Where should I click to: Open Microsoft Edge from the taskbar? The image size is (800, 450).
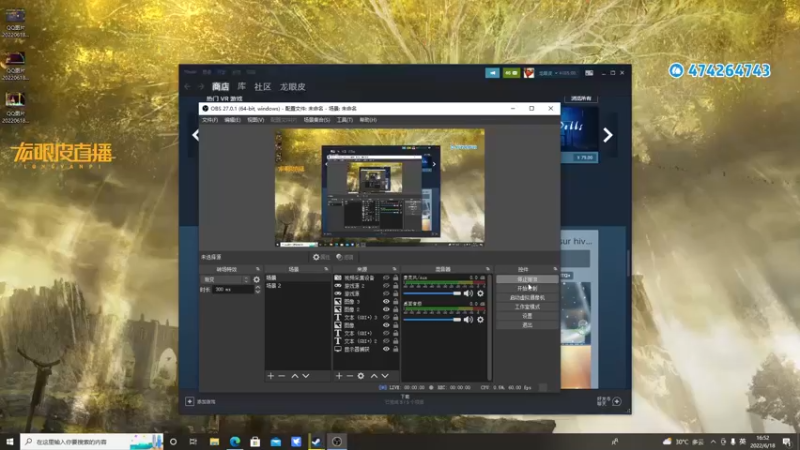tap(235, 441)
